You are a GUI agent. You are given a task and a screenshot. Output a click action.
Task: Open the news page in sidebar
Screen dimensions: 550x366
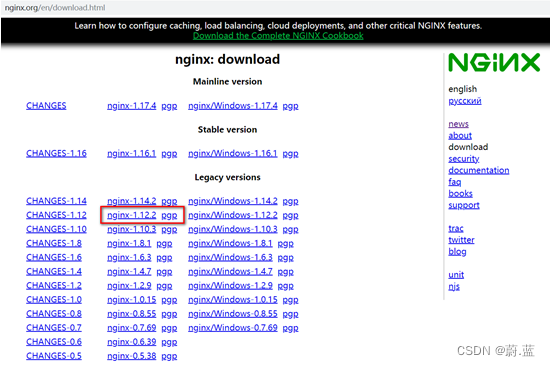[x=458, y=124]
